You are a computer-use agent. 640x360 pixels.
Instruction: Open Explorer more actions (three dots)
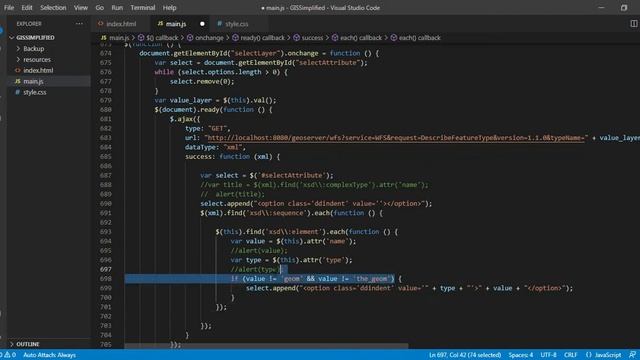[x=79, y=24]
